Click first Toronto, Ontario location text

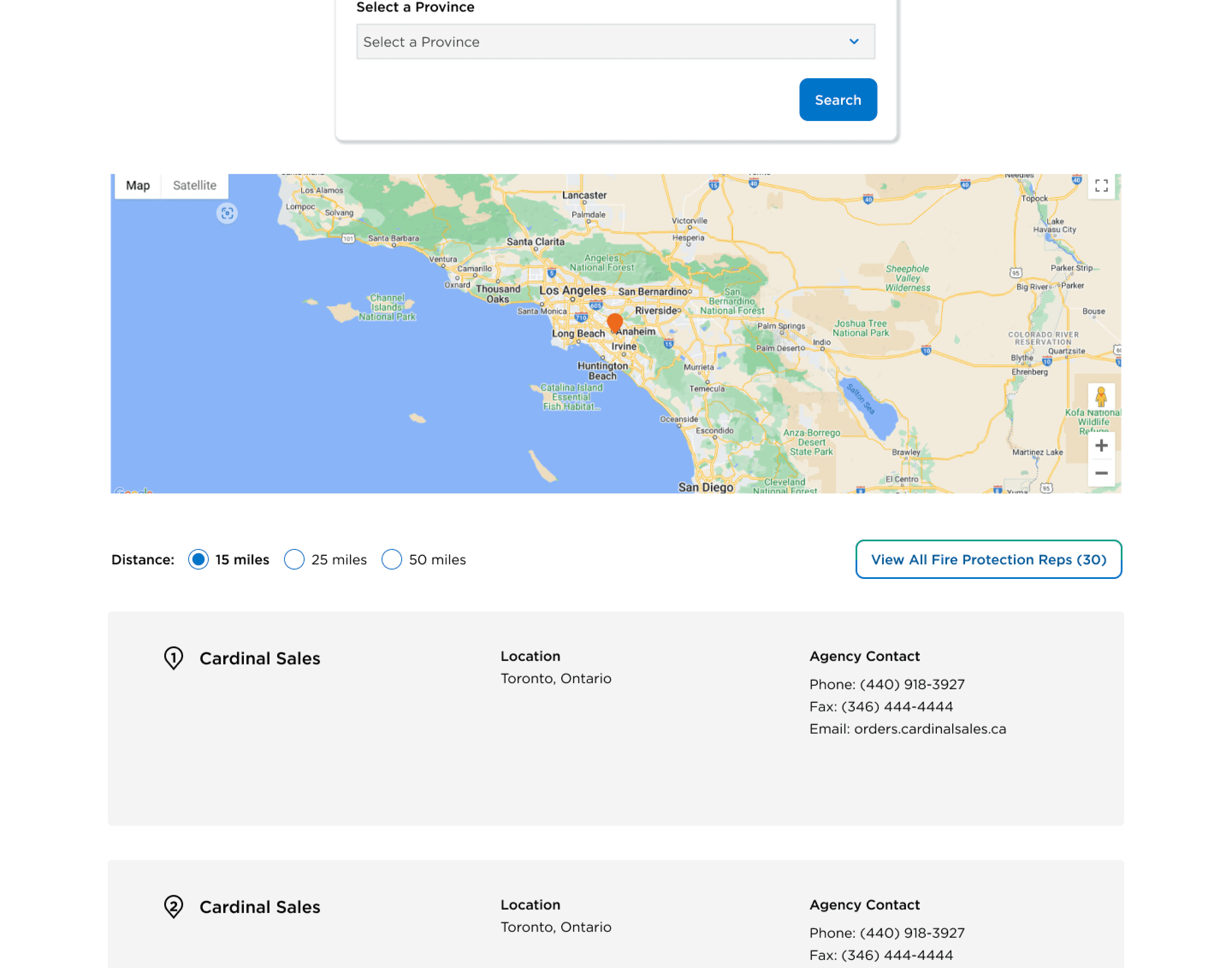(x=556, y=679)
